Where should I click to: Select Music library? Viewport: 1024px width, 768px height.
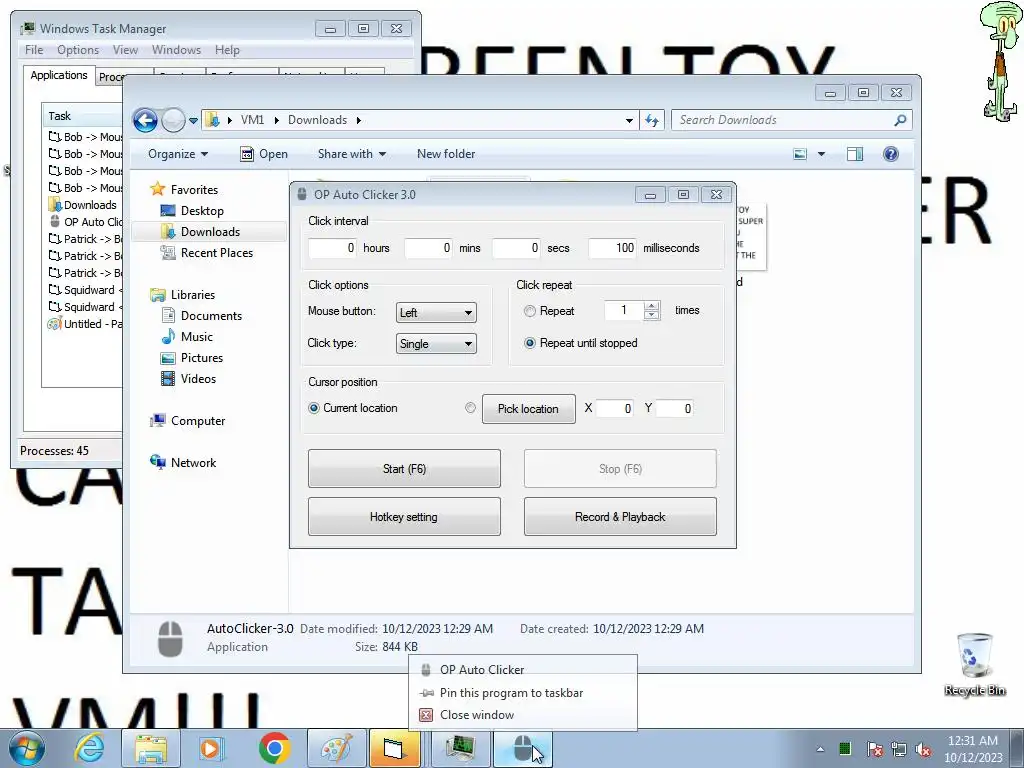[x=197, y=337]
